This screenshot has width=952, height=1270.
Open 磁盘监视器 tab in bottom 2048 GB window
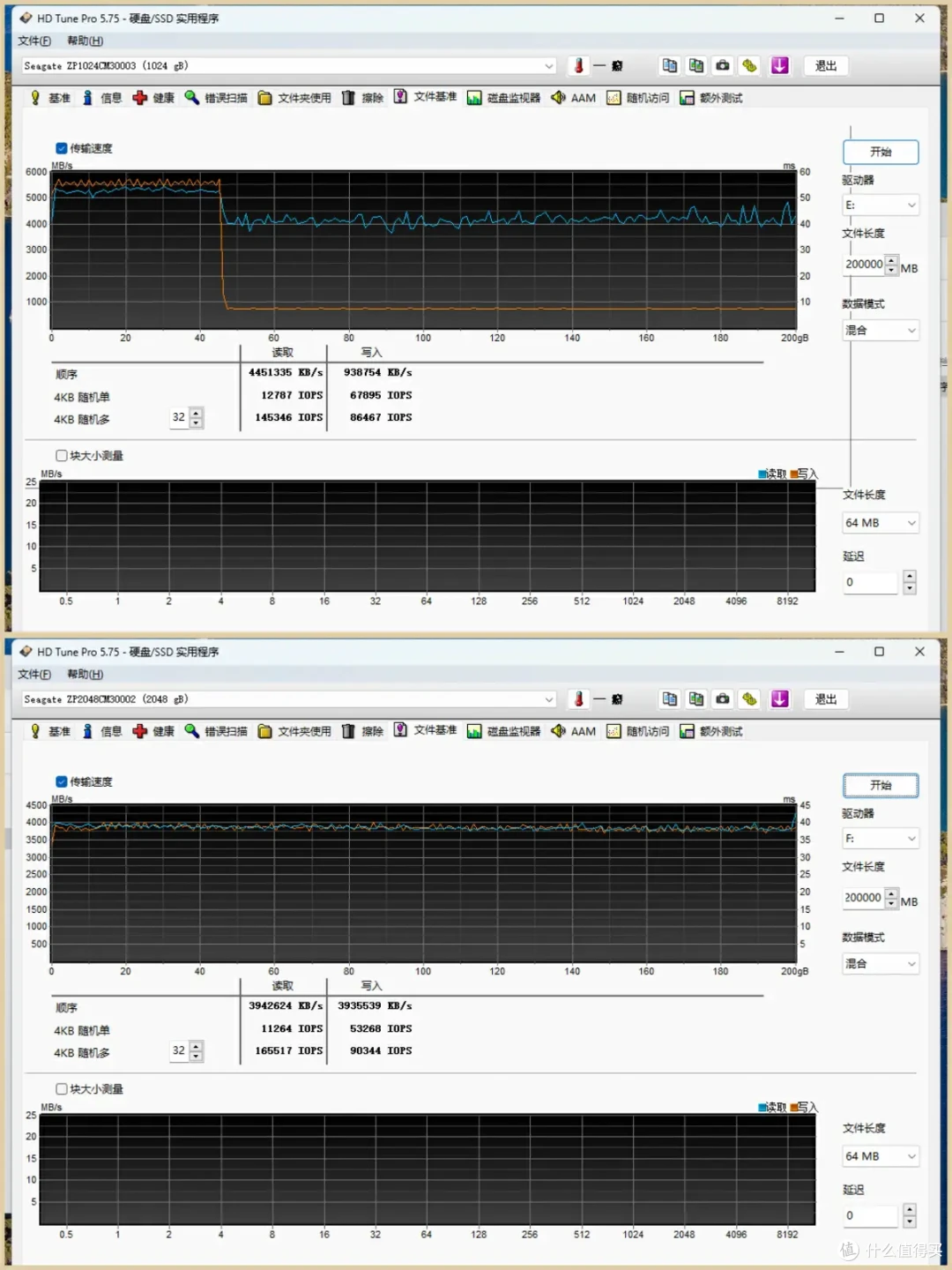coord(503,731)
